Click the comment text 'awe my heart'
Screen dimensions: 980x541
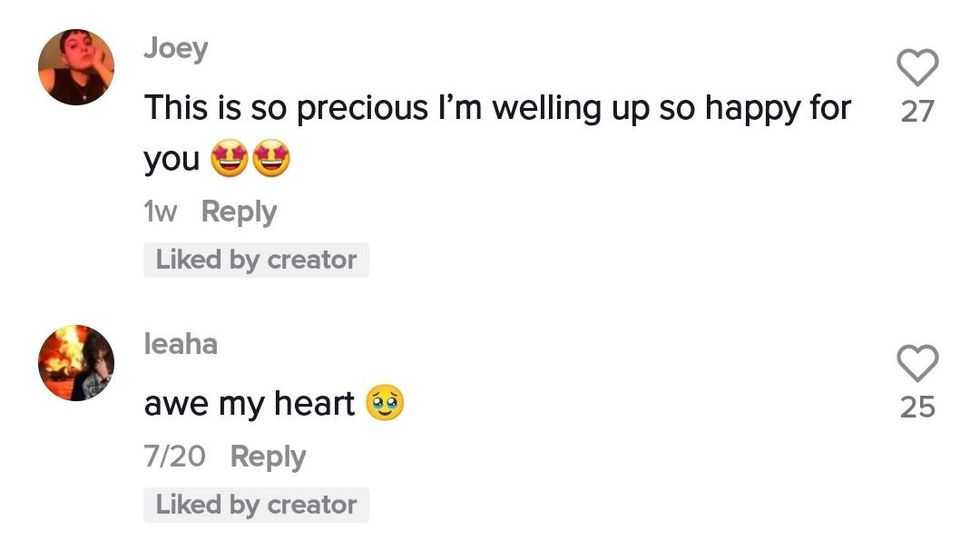point(250,404)
